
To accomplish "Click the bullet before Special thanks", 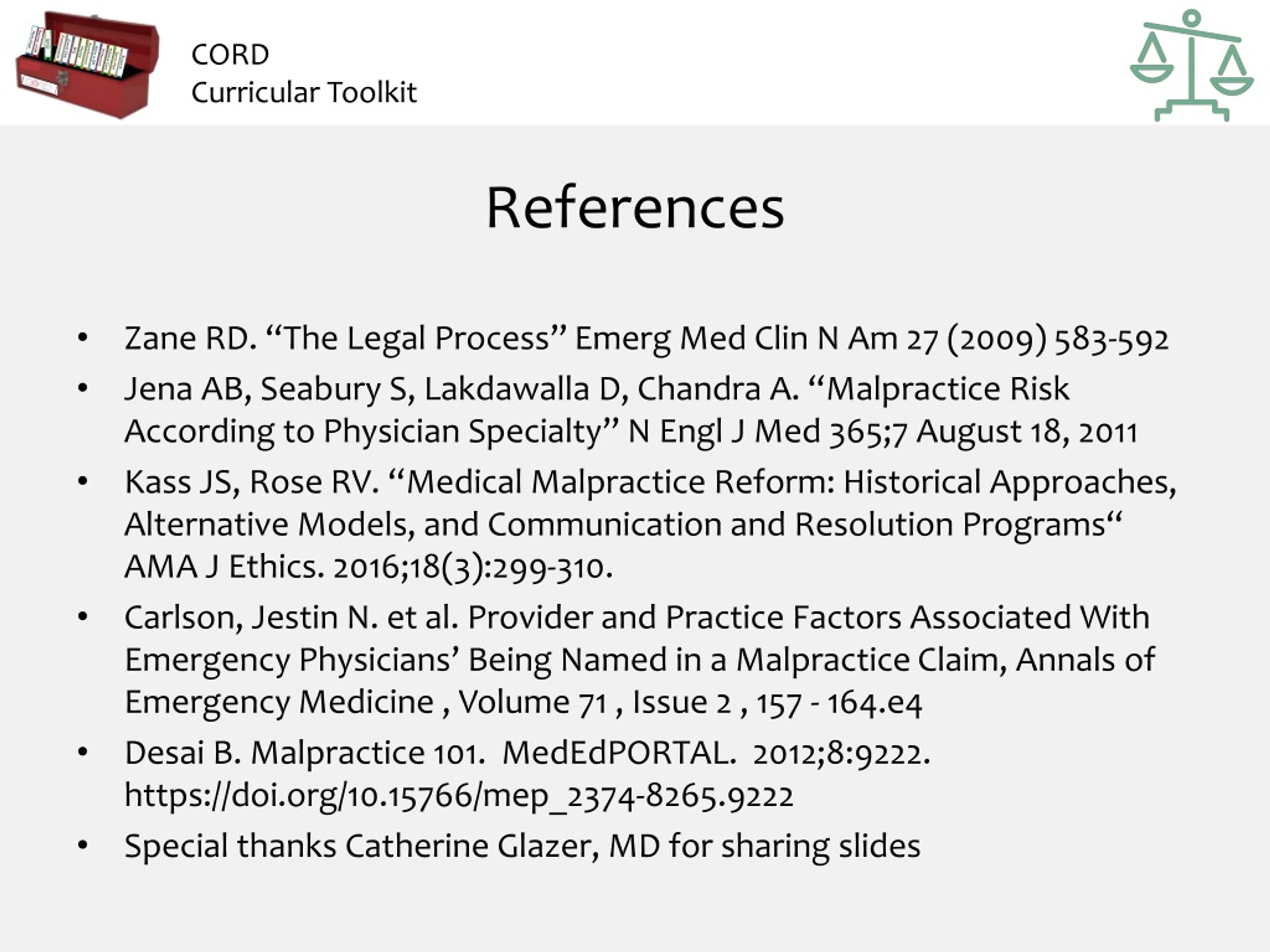I will click(83, 845).
